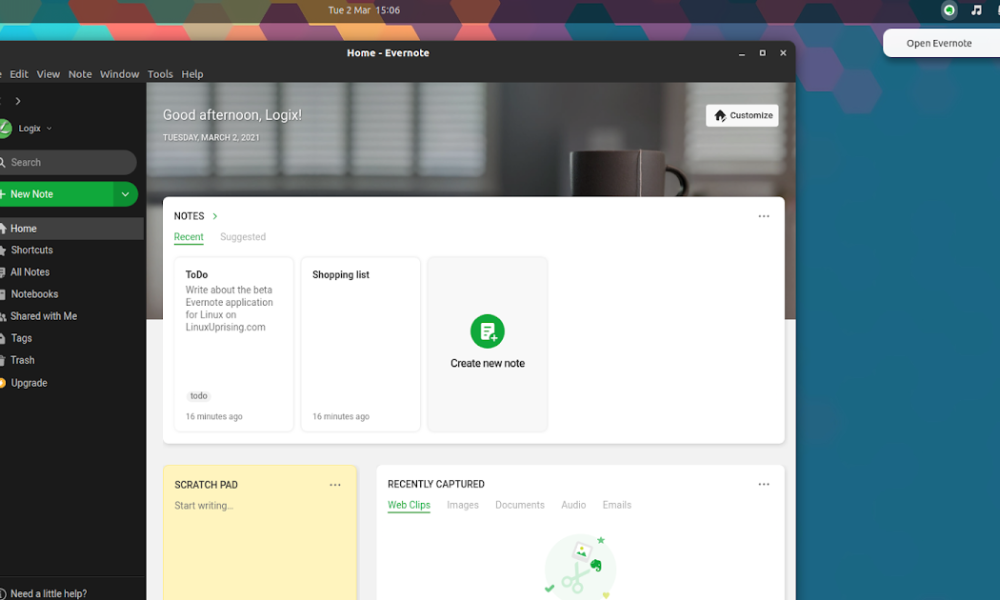The width and height of the screenshot is (1000, 600).
Task: Select the Audio tab
Action: [573, 505]
